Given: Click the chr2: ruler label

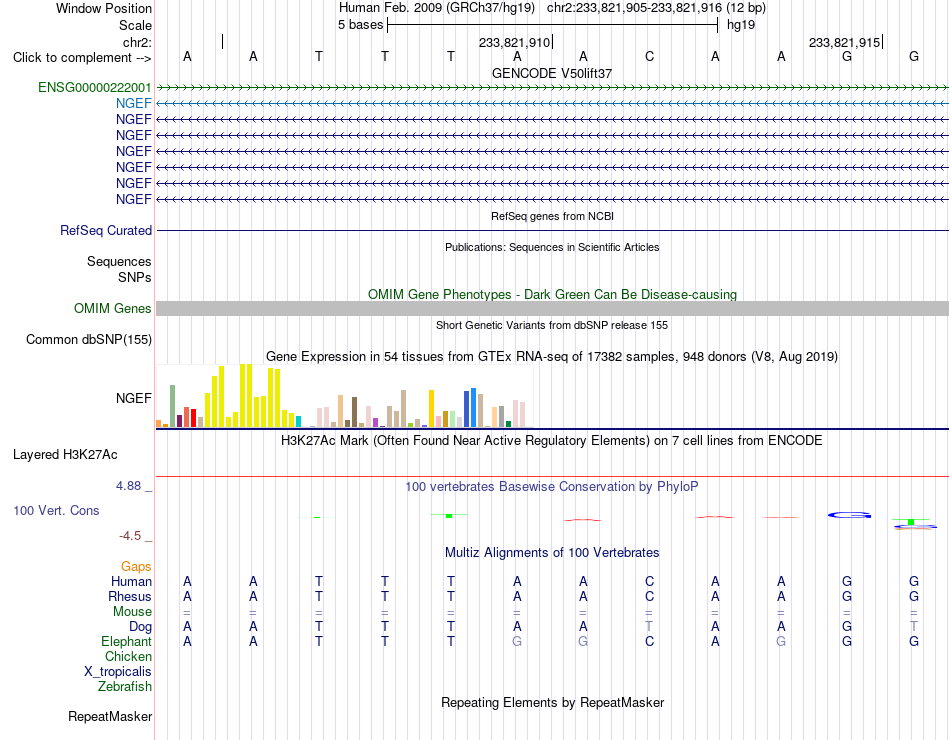Looking at the screenshot, I should click(138, 42).
